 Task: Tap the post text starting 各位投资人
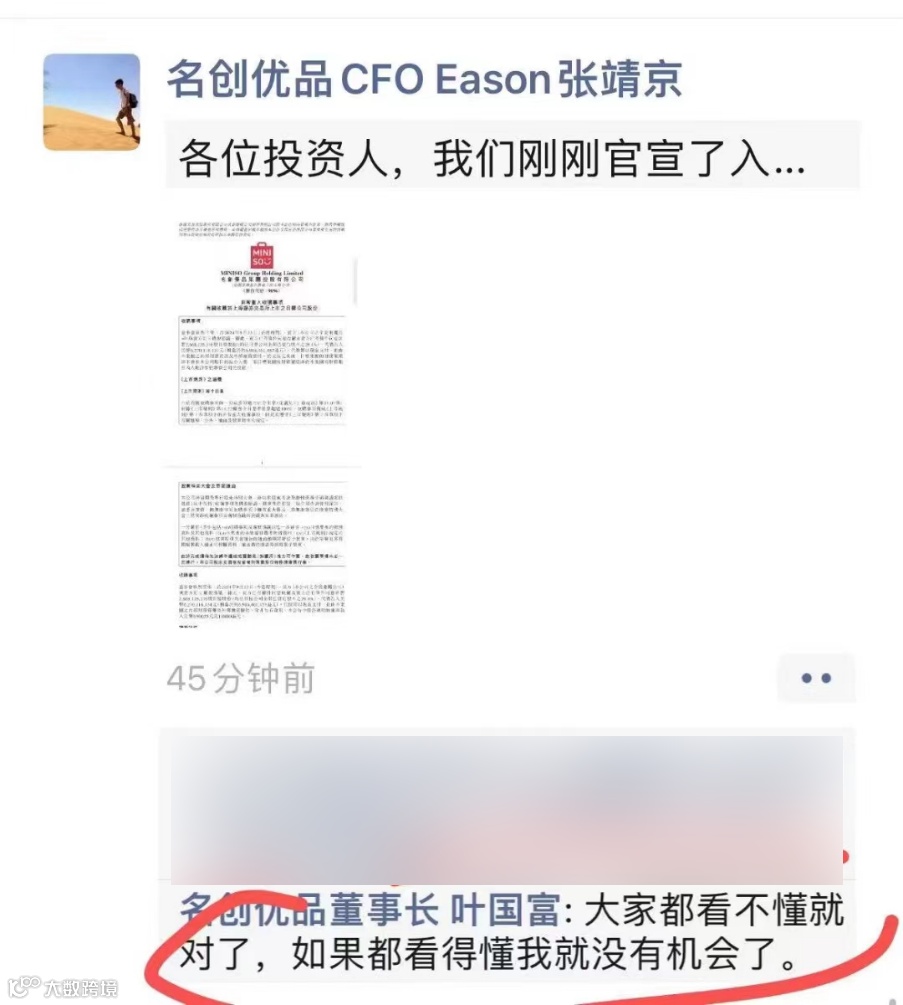click(492, 158)
